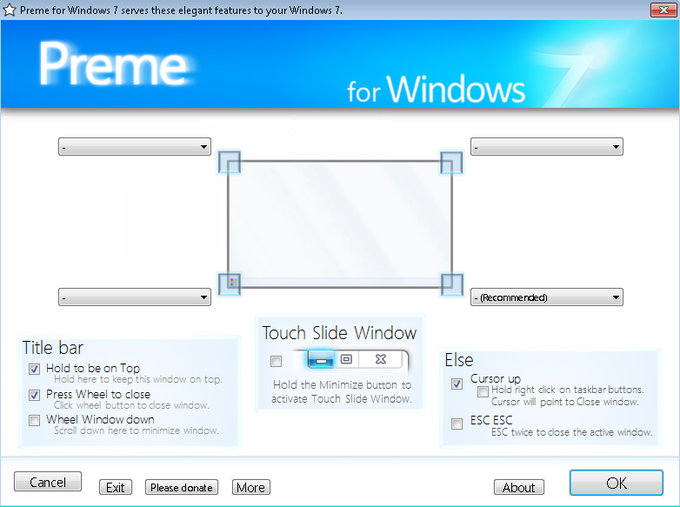This screenshot has width=680, height=507.
Task: Open the top-left corner action dropdown
Action: 134,147
